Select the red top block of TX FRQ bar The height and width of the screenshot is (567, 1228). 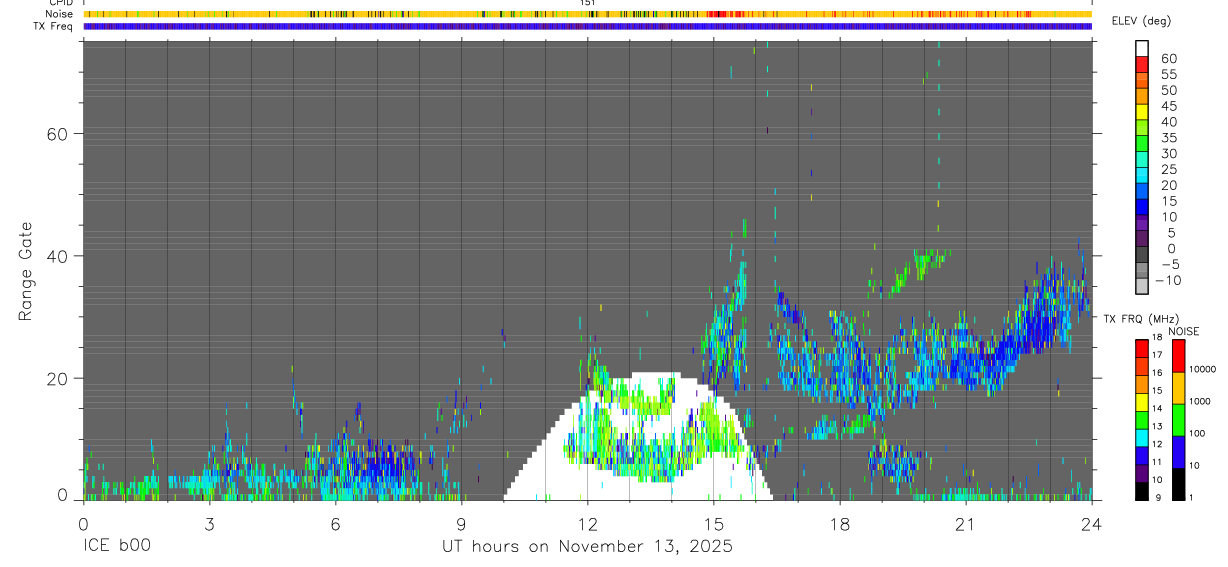[x=1143, y=349]
